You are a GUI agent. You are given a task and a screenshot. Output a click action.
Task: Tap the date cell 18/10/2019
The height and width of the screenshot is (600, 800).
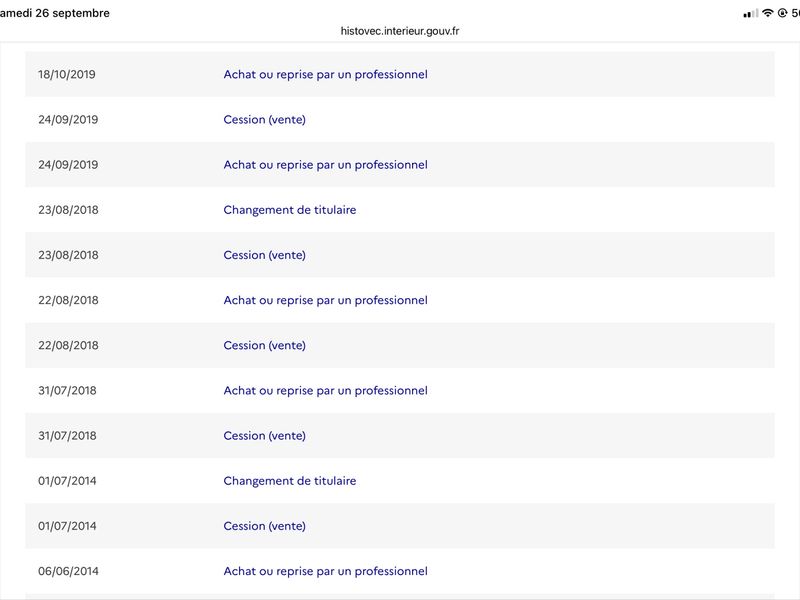pyautogui.click(x=67, y=74)
